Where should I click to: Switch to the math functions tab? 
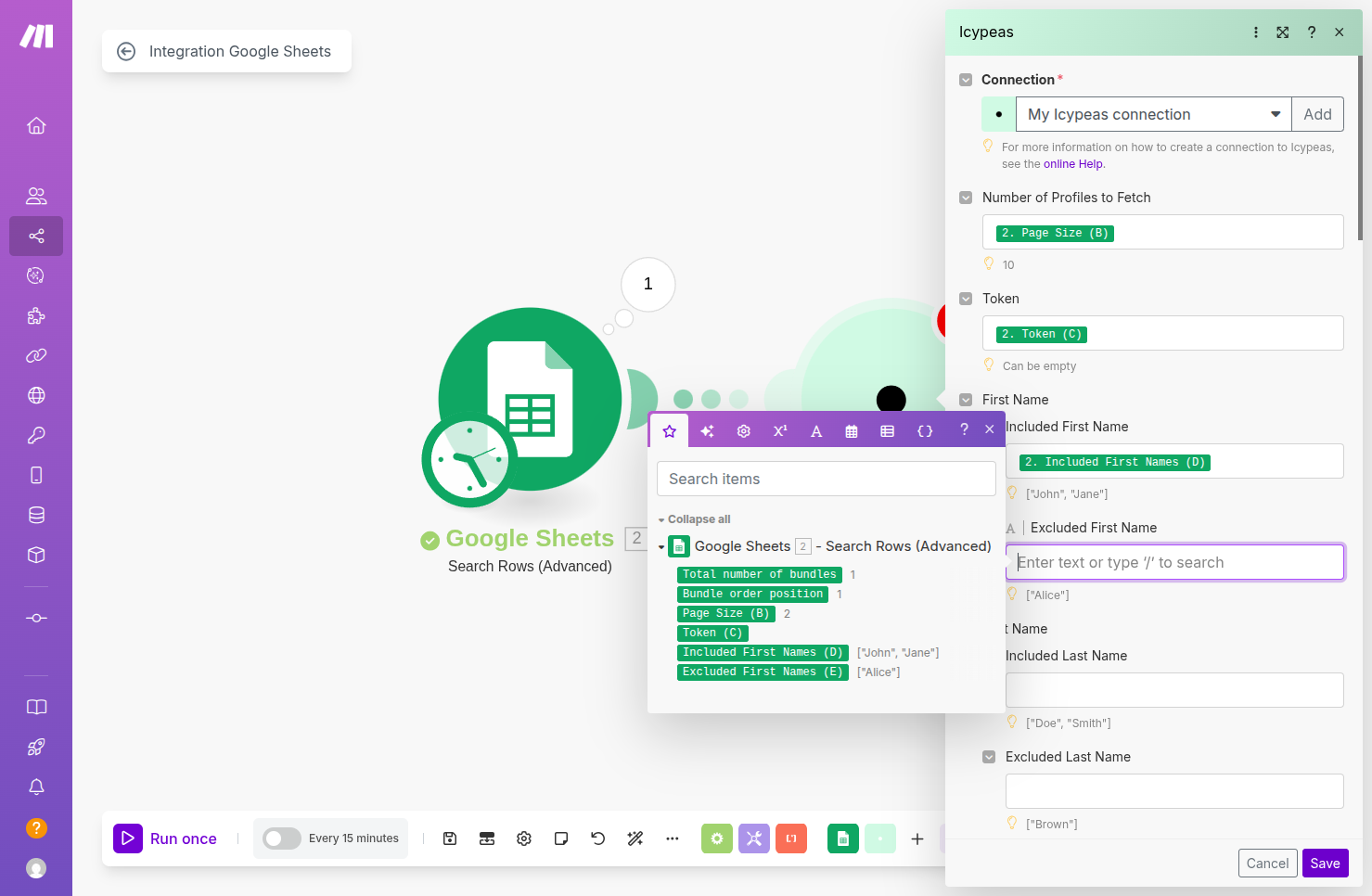coord(780,430)
